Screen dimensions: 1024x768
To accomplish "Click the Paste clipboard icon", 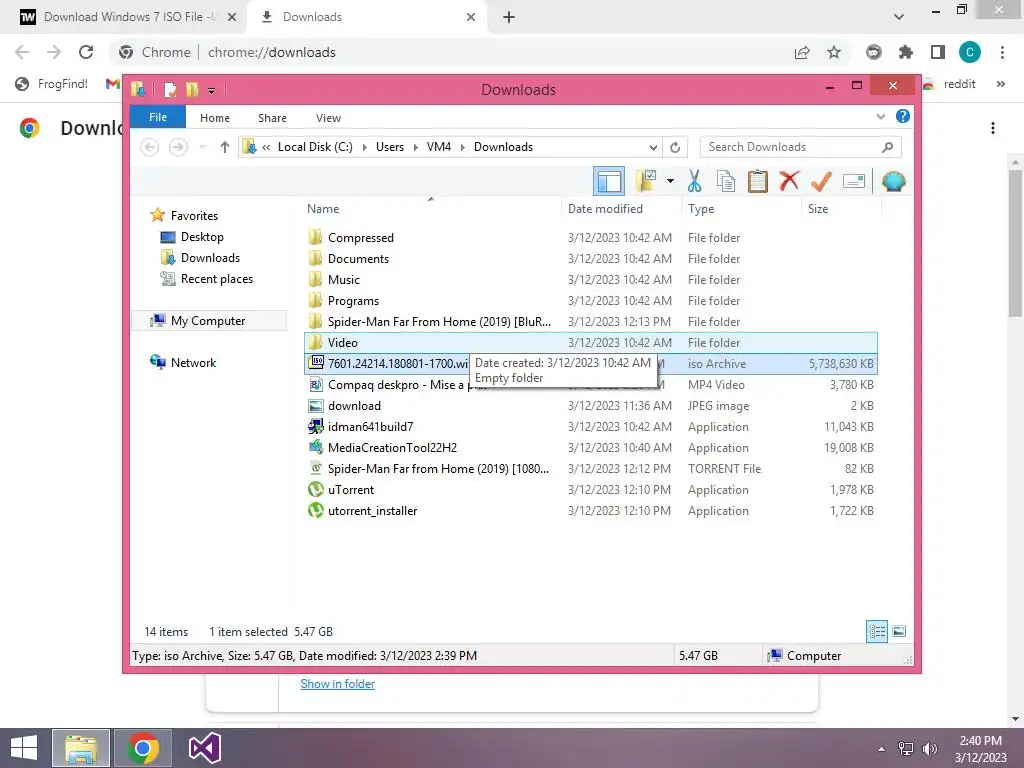I will click(758, 181).
